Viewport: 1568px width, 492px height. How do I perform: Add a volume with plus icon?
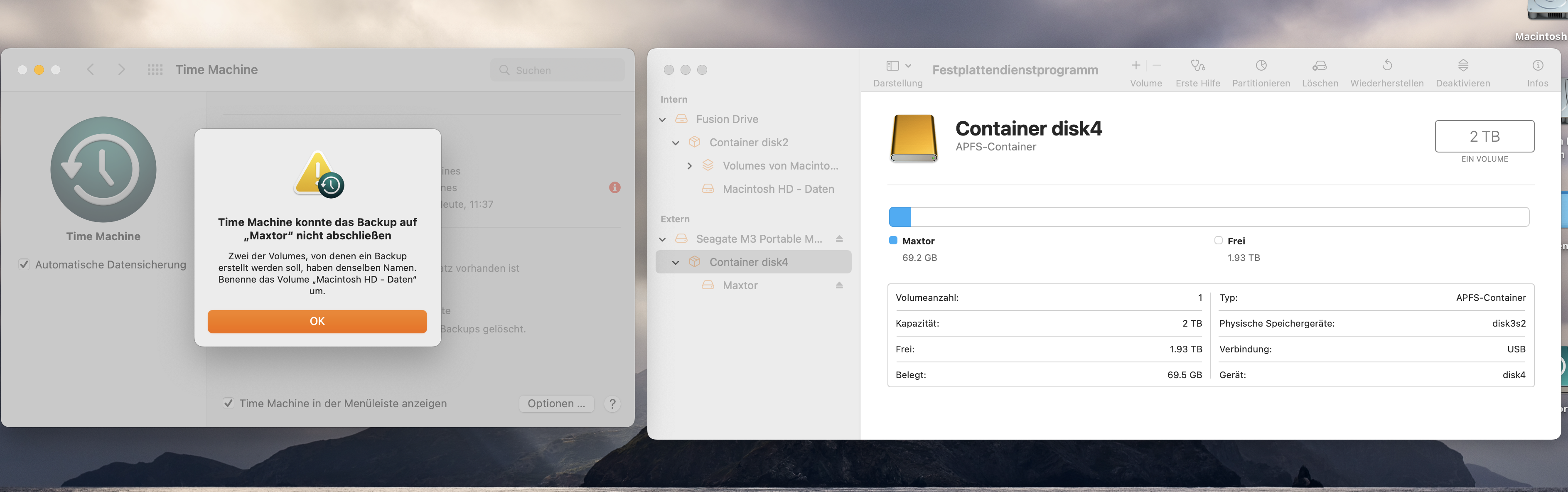tap(1136, 65)
